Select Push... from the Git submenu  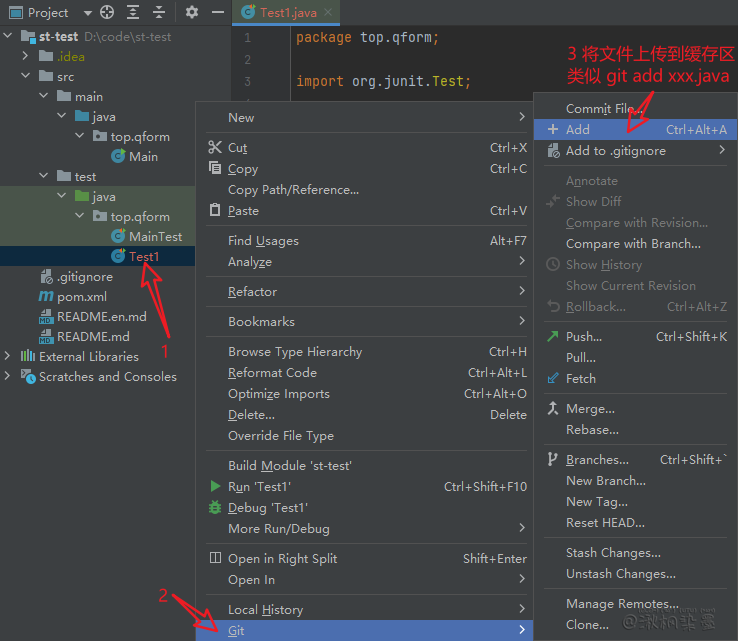tap(583, 337)
